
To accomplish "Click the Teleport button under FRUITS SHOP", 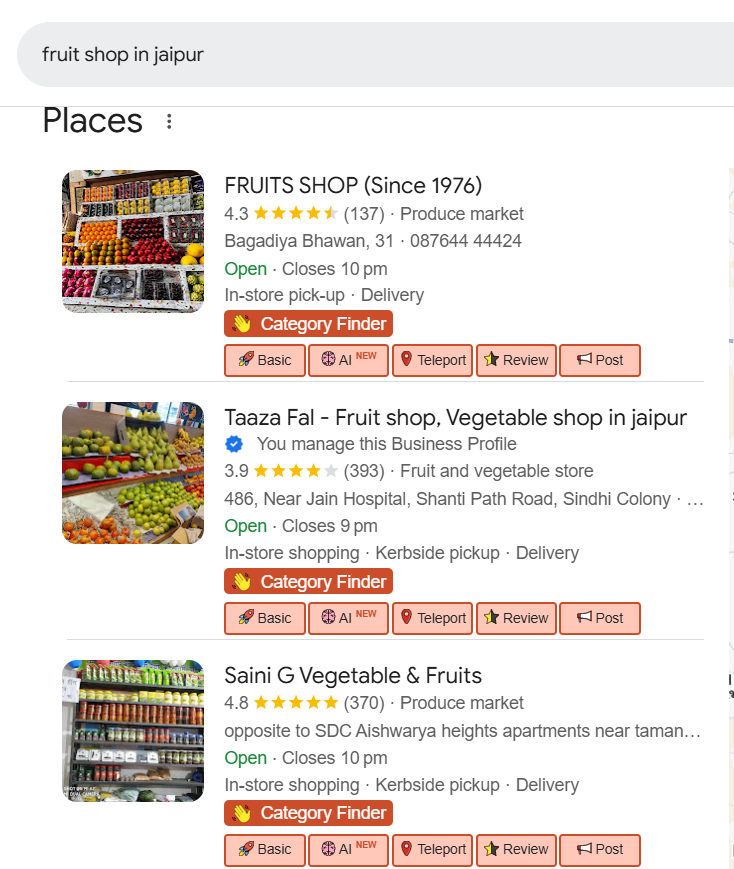I will pos(432,360).
